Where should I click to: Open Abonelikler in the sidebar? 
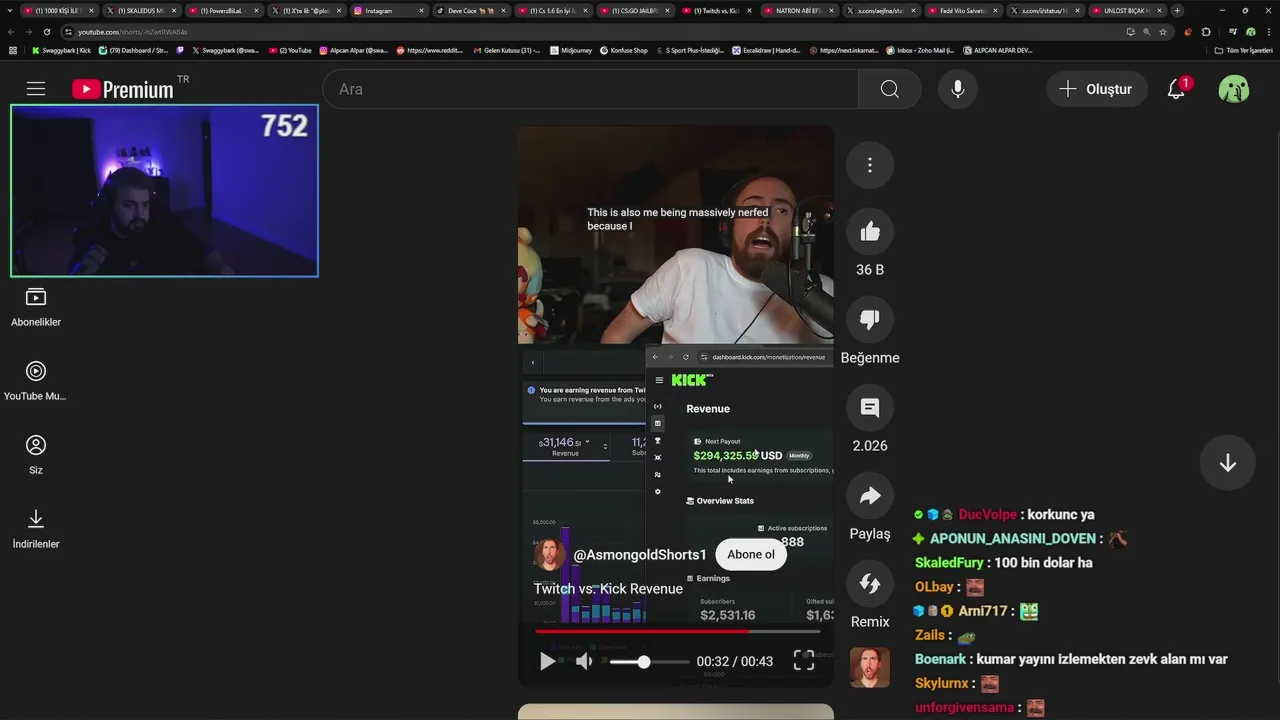pos(36,307)
